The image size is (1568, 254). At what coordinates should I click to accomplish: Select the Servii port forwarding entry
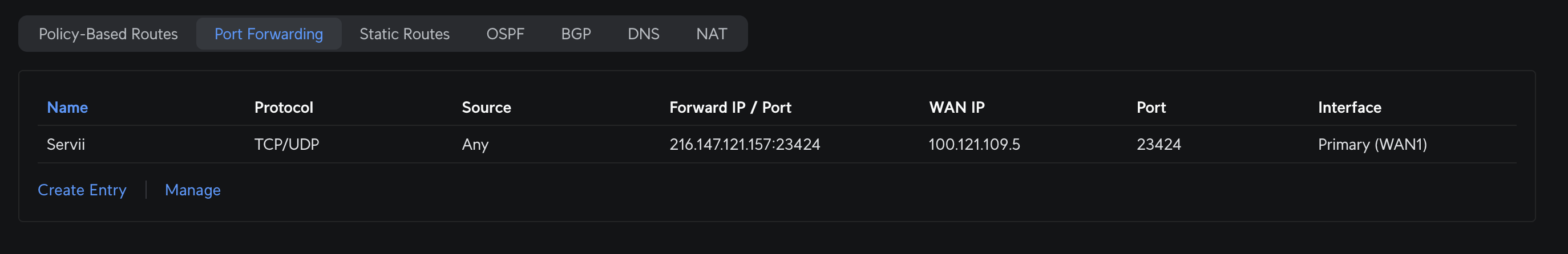coord(66,145)
